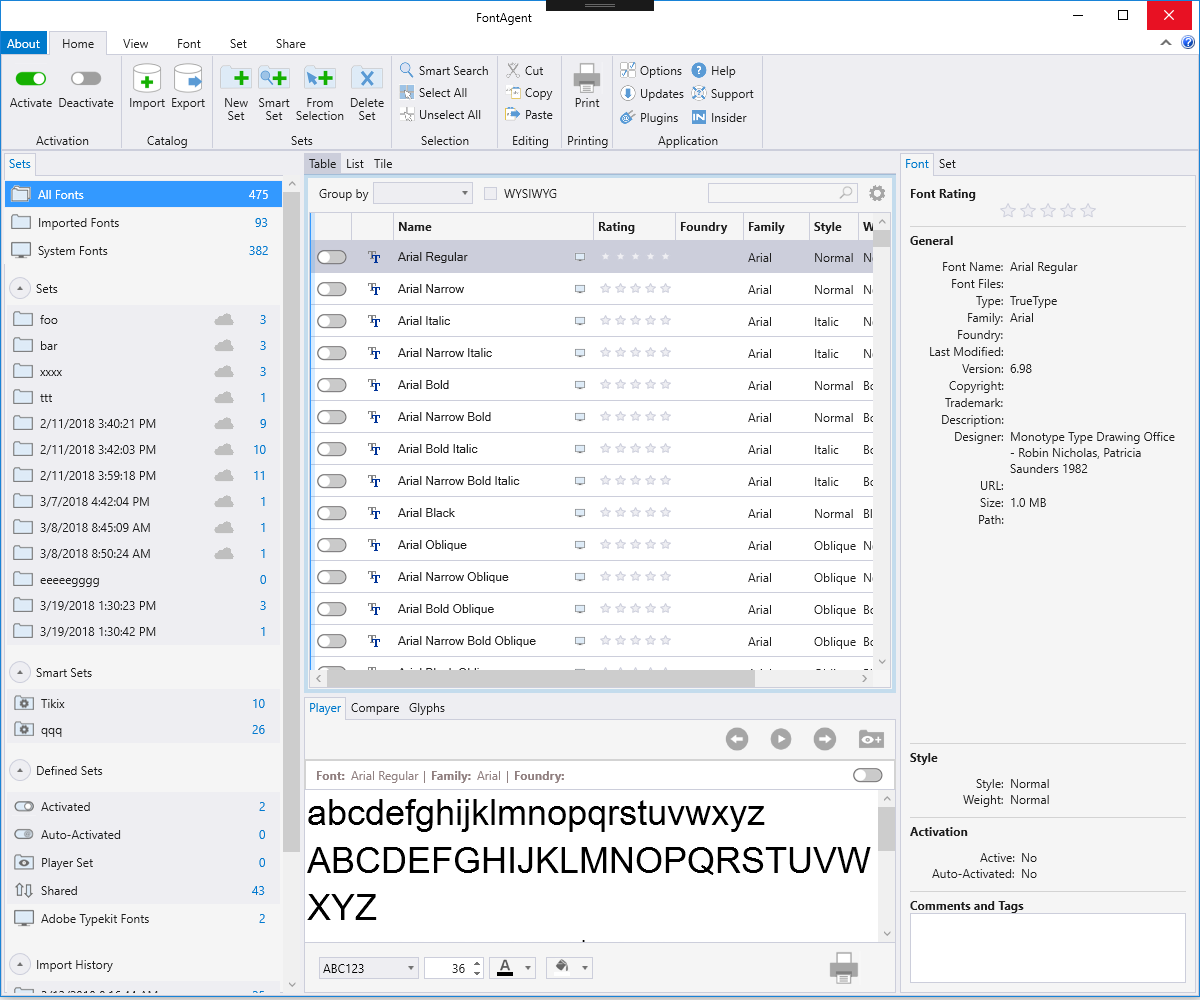Click the Comments and Tags box
The width and height of the screenshot is (1200, 1000).
tap(1048, 949)
